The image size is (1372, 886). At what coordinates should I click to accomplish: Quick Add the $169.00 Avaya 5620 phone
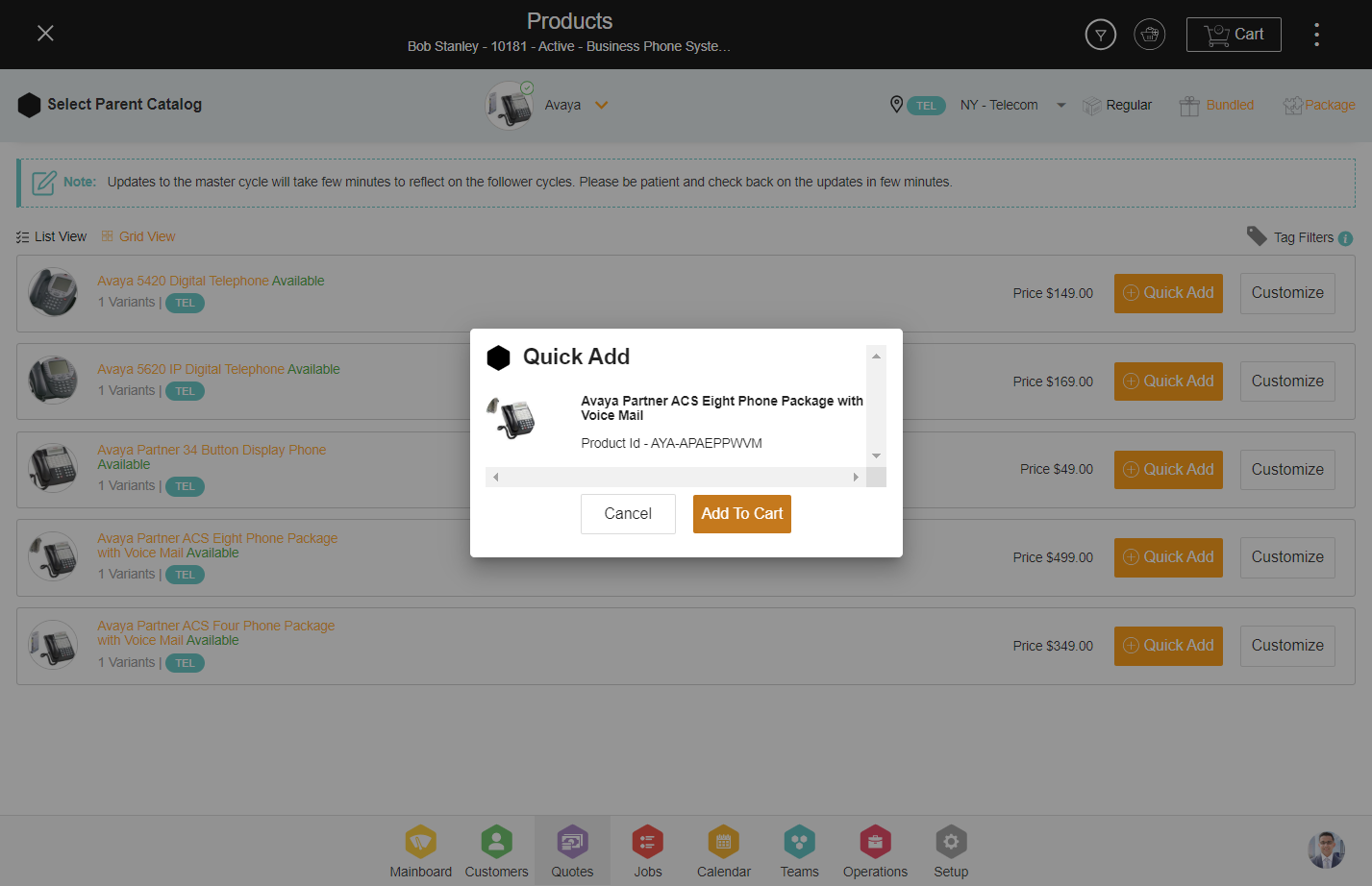(x=1168, y=381)
